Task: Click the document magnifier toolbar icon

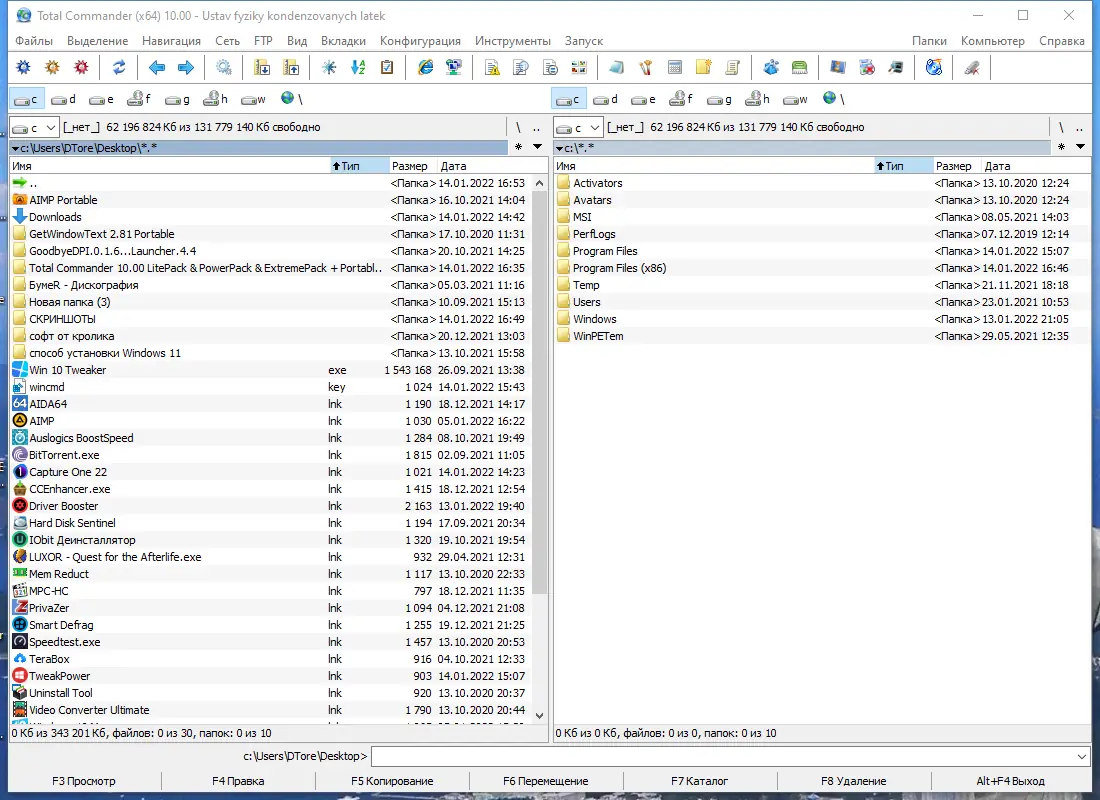Action: pos(521,67)
